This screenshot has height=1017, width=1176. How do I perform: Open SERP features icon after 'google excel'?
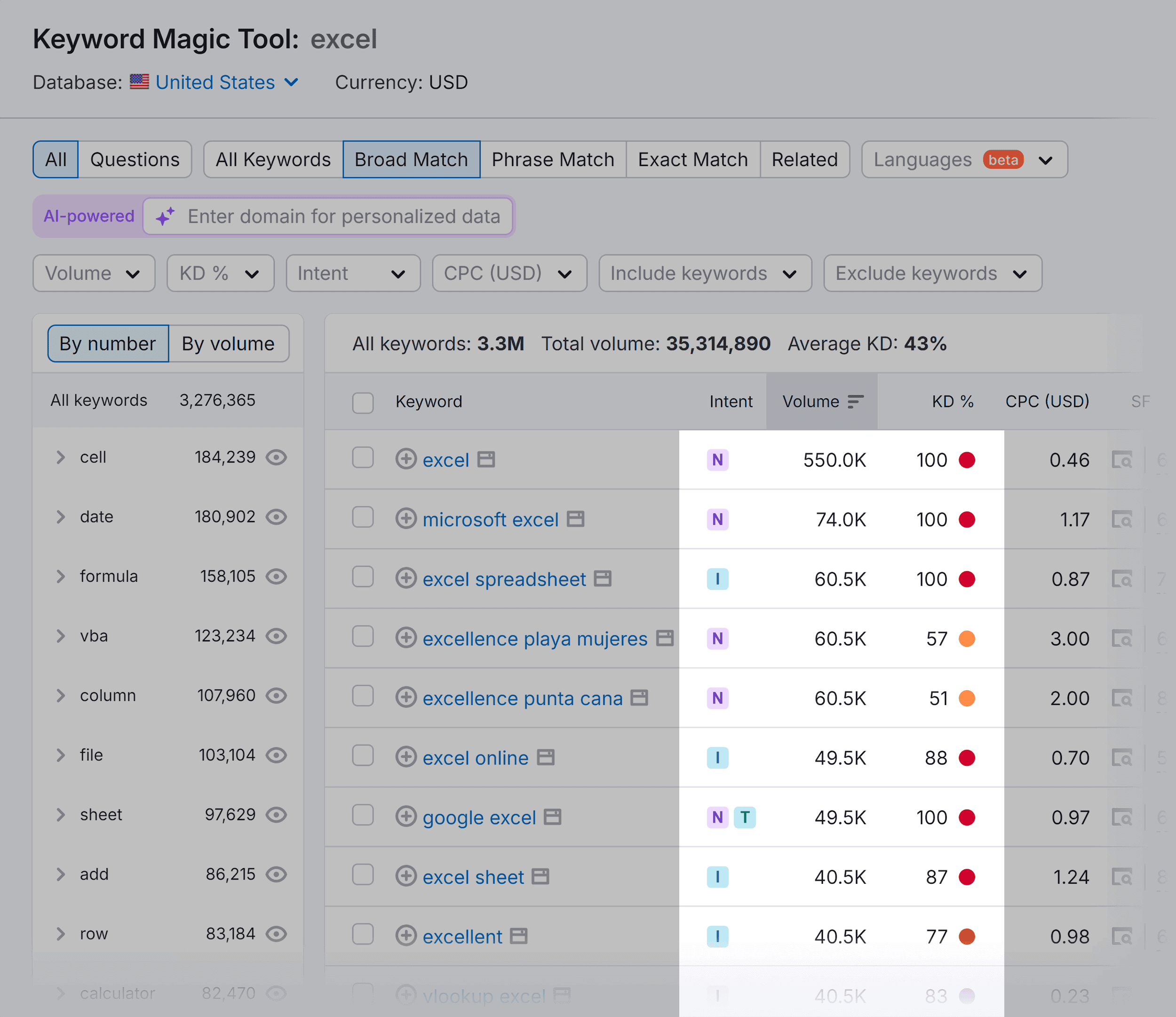[x=553, y=817]
